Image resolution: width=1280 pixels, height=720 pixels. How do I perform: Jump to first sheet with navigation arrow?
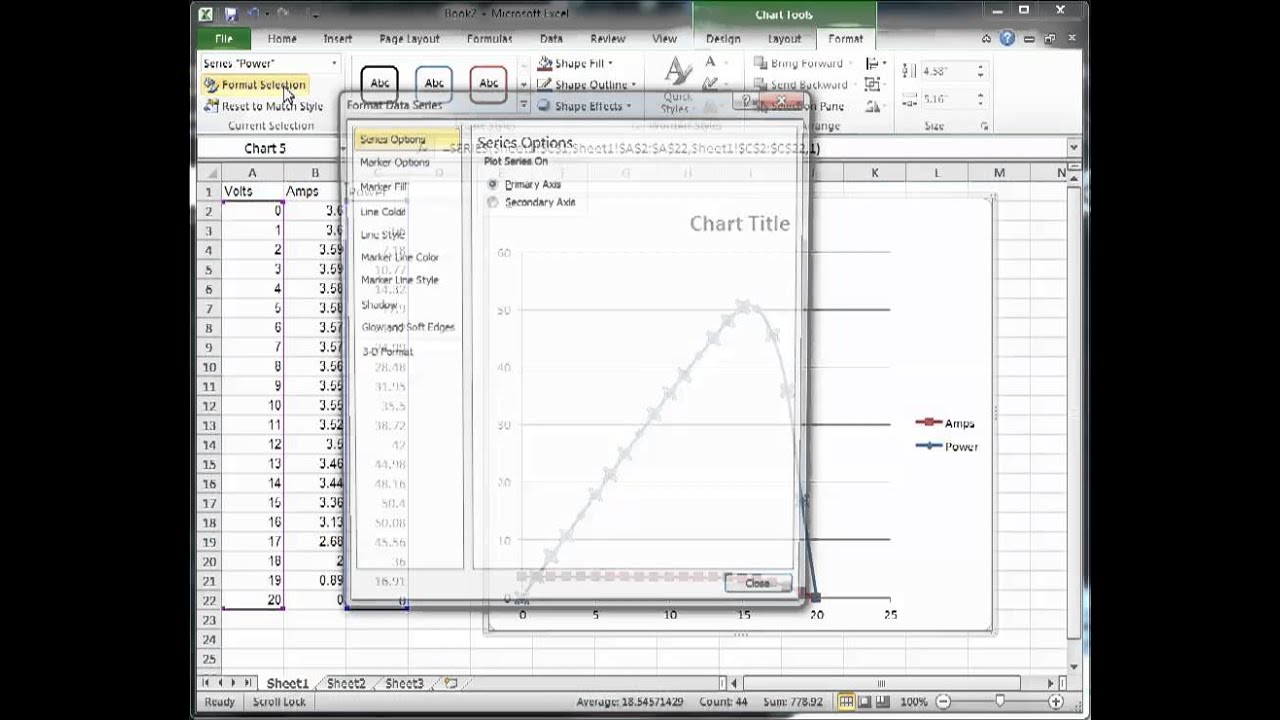coord(207,684)
